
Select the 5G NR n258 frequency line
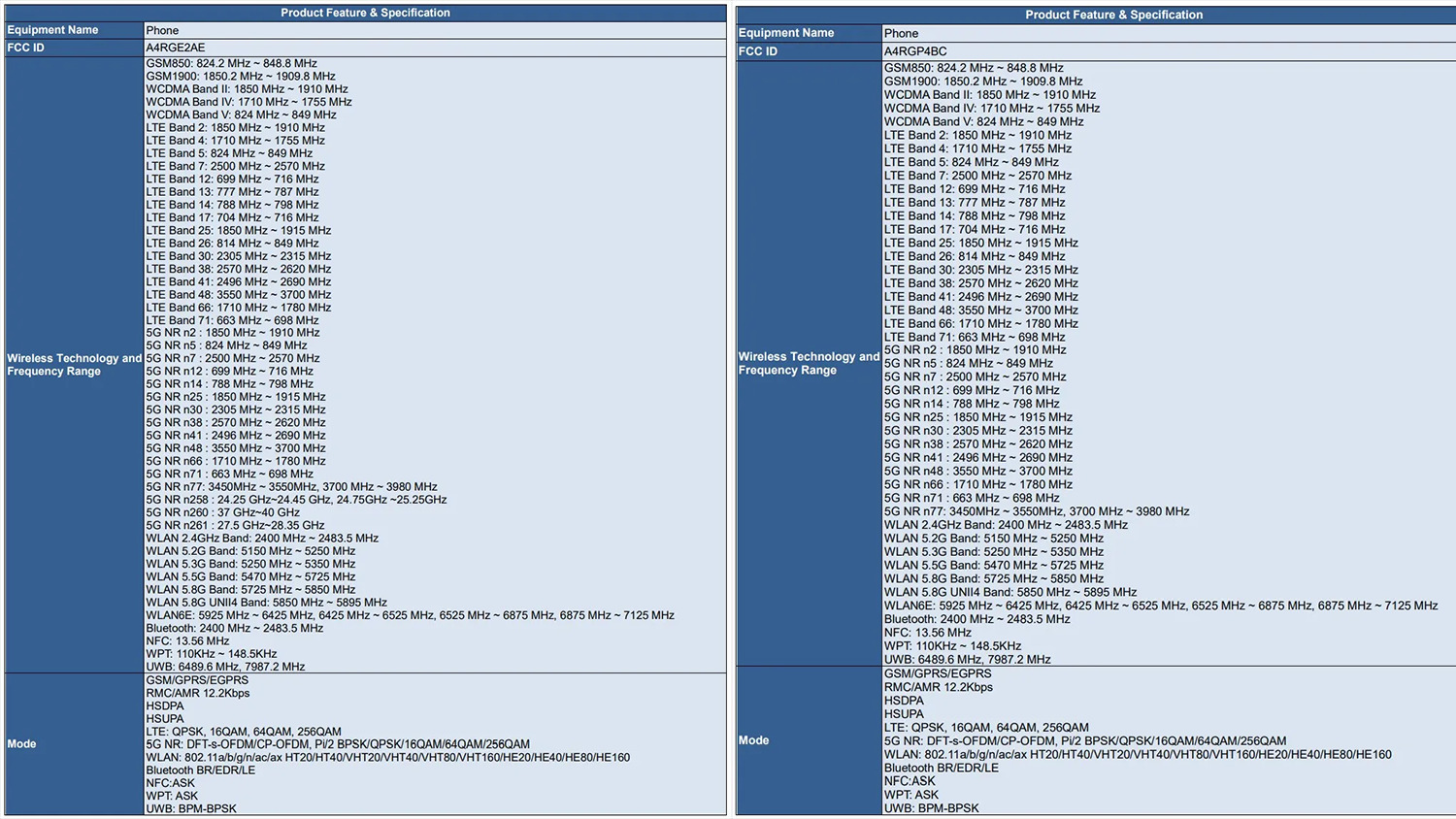(x=296, y=500)
